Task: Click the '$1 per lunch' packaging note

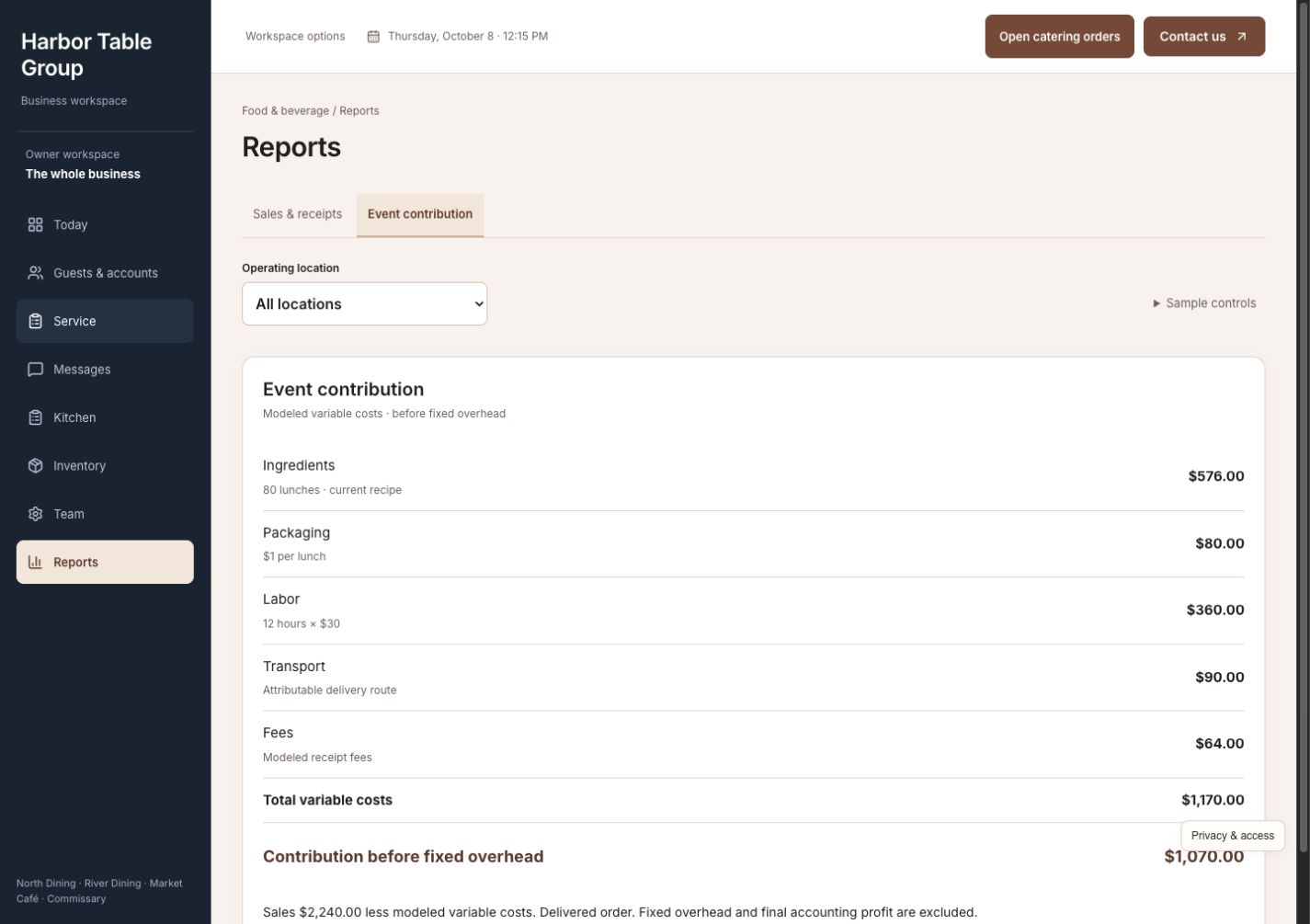Action: [294, 556]
